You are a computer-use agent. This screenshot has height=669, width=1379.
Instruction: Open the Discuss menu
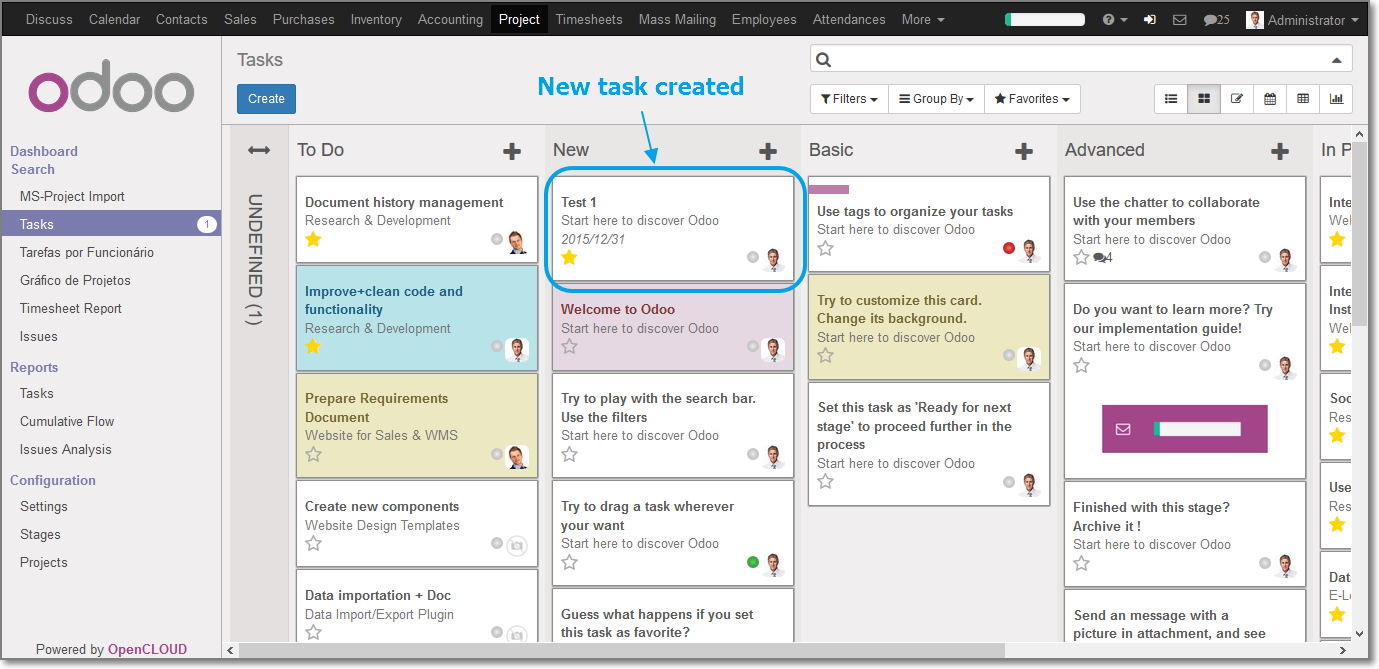(x=49, y=20)
